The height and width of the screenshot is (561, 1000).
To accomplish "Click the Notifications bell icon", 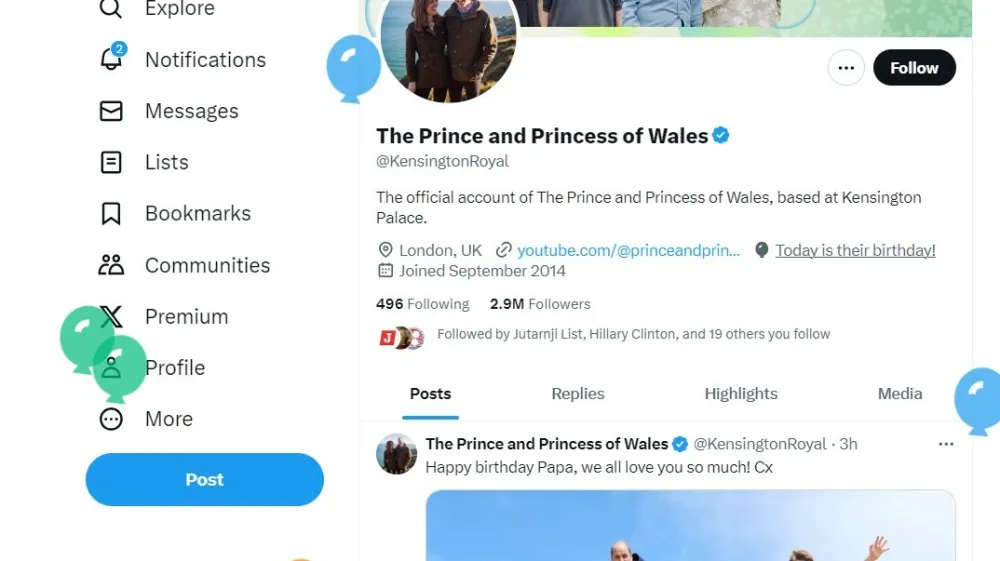I will (x=111, y=59).
